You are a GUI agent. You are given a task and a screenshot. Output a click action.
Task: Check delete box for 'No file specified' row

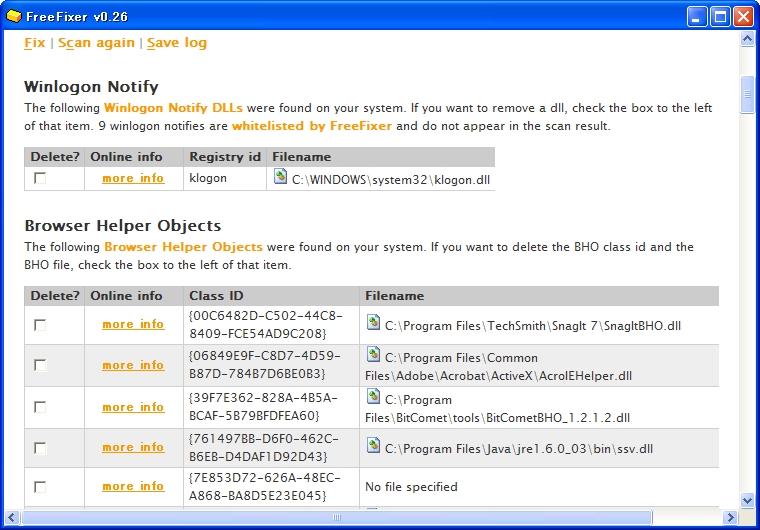pos(40,487)
